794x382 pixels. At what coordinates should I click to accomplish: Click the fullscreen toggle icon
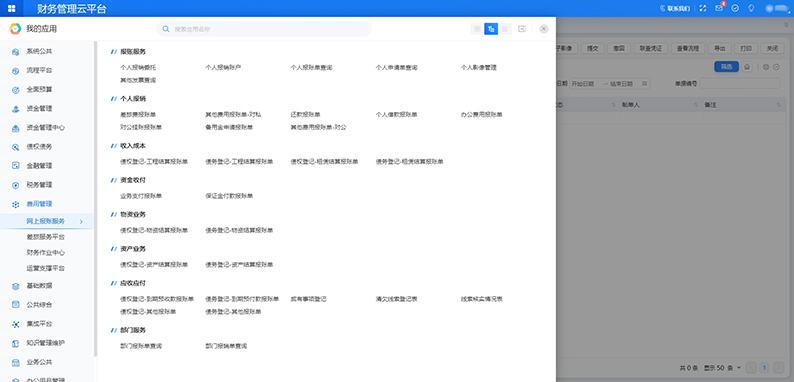[x=702, y=8]
